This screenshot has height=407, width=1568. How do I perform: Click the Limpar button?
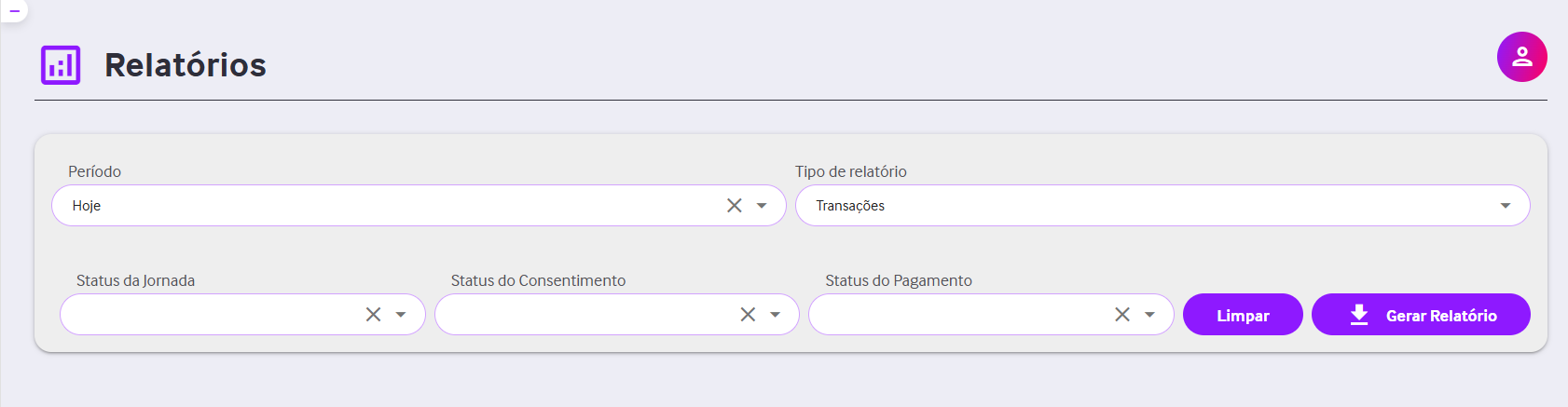(1243, 315)
